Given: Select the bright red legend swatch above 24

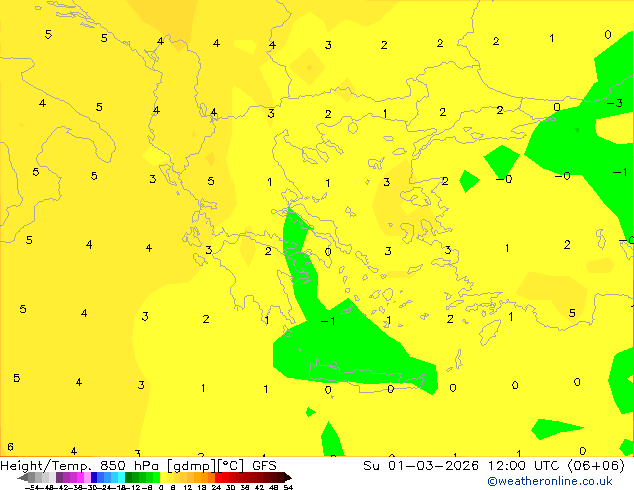Looking at the screenshot, I should coord(219,477).
